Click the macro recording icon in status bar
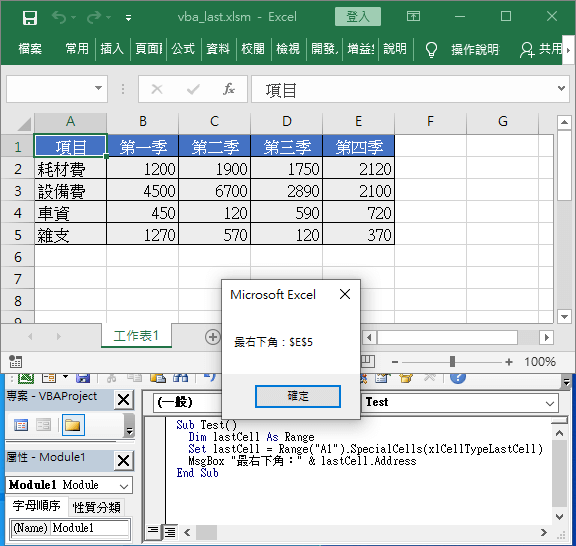 pos(15,362)
